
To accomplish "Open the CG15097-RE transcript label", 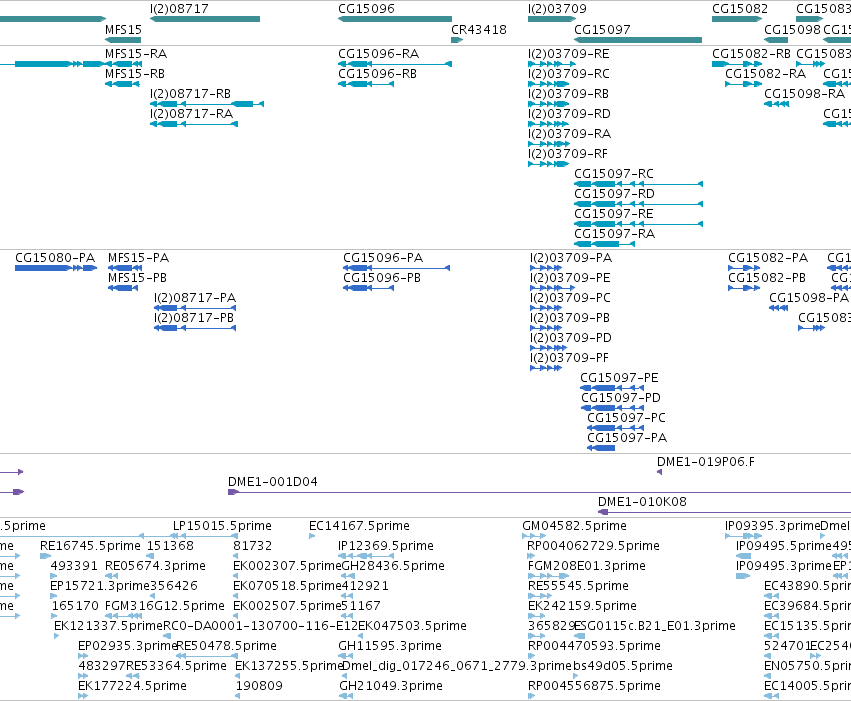I will coord(614,214).
